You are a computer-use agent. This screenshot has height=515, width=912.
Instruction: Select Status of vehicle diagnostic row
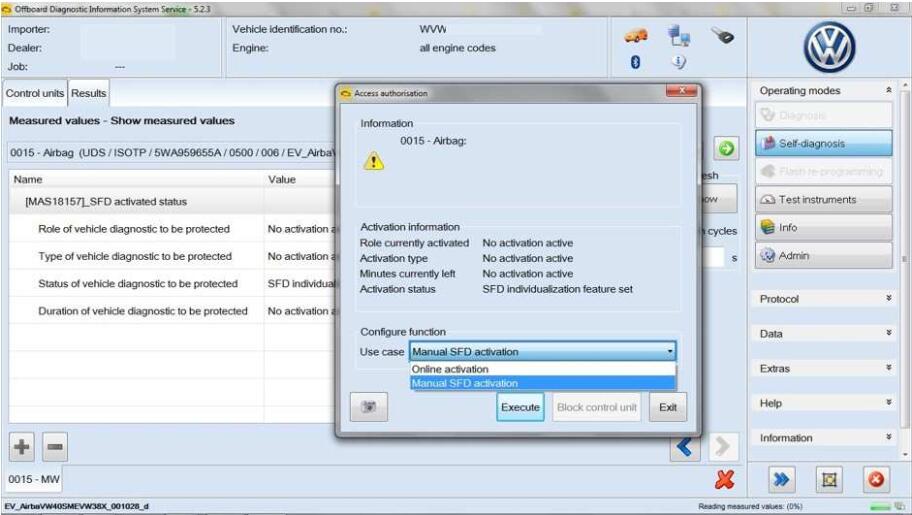173,283
